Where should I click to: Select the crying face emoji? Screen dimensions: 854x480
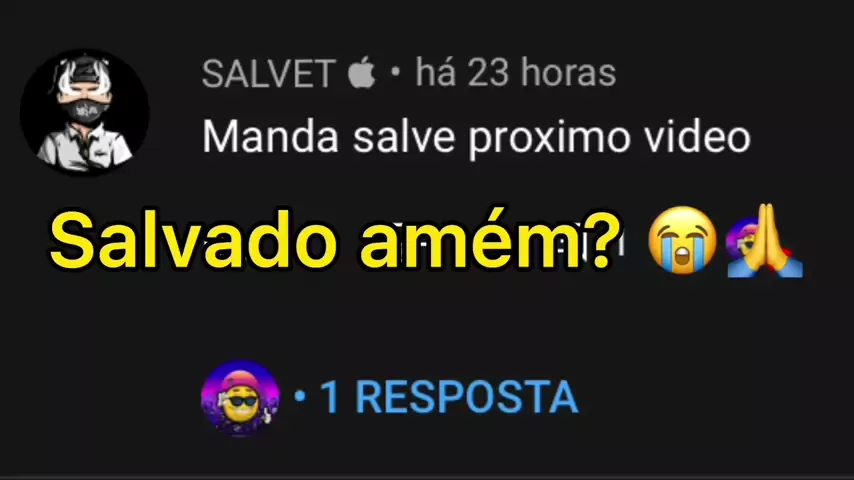[682, 240]
